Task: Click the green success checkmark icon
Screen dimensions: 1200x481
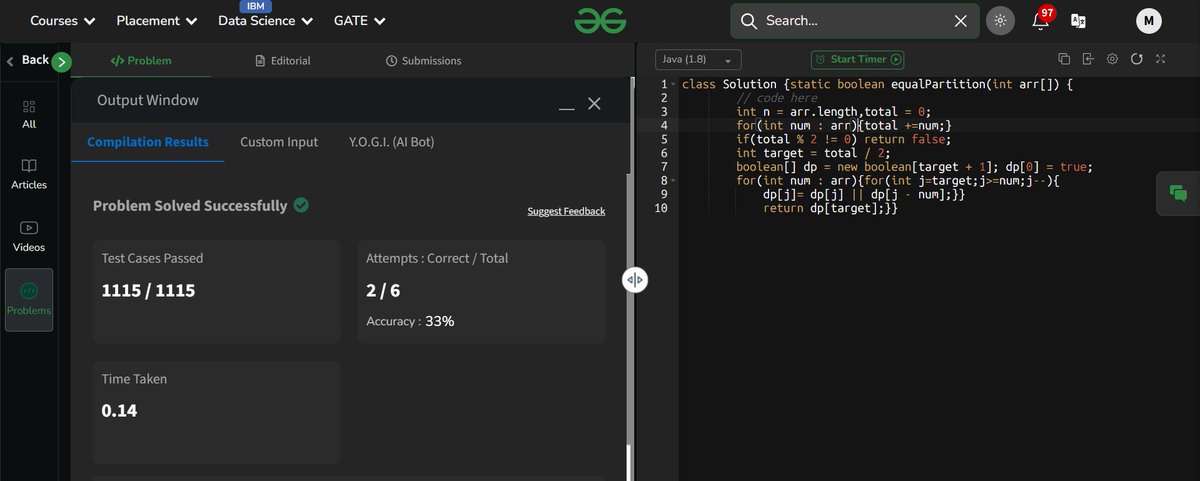Action: click(301, 205)
